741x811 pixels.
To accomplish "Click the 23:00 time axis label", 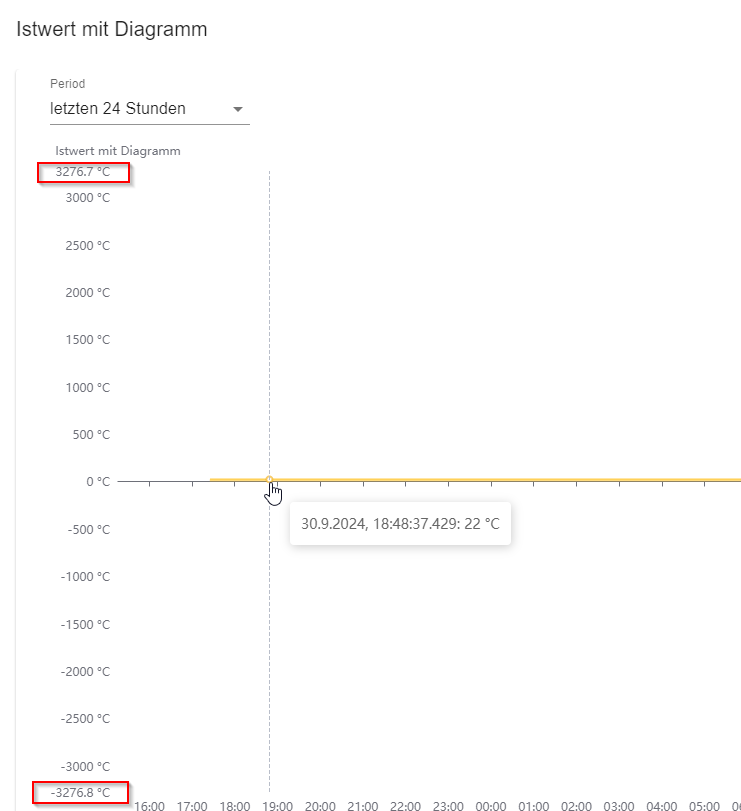I will (x=448, y=805).
